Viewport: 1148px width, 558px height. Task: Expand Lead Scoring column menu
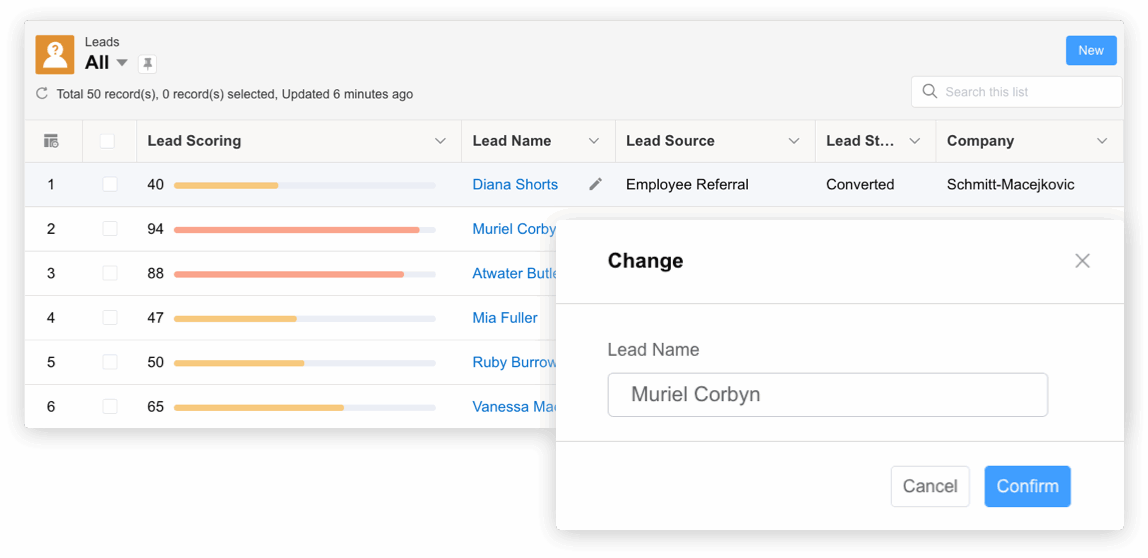coord(440,141)
